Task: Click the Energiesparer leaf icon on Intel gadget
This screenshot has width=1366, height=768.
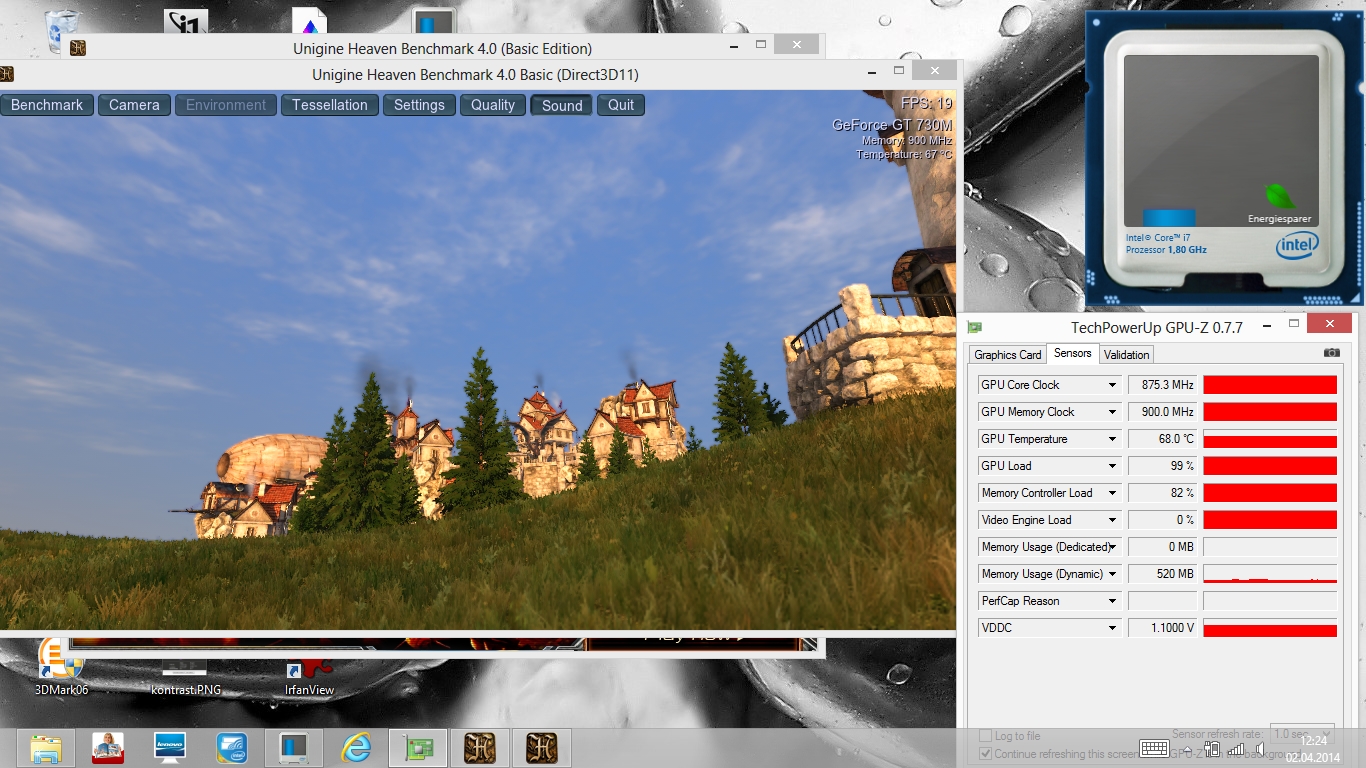Action: [1279, 197]
